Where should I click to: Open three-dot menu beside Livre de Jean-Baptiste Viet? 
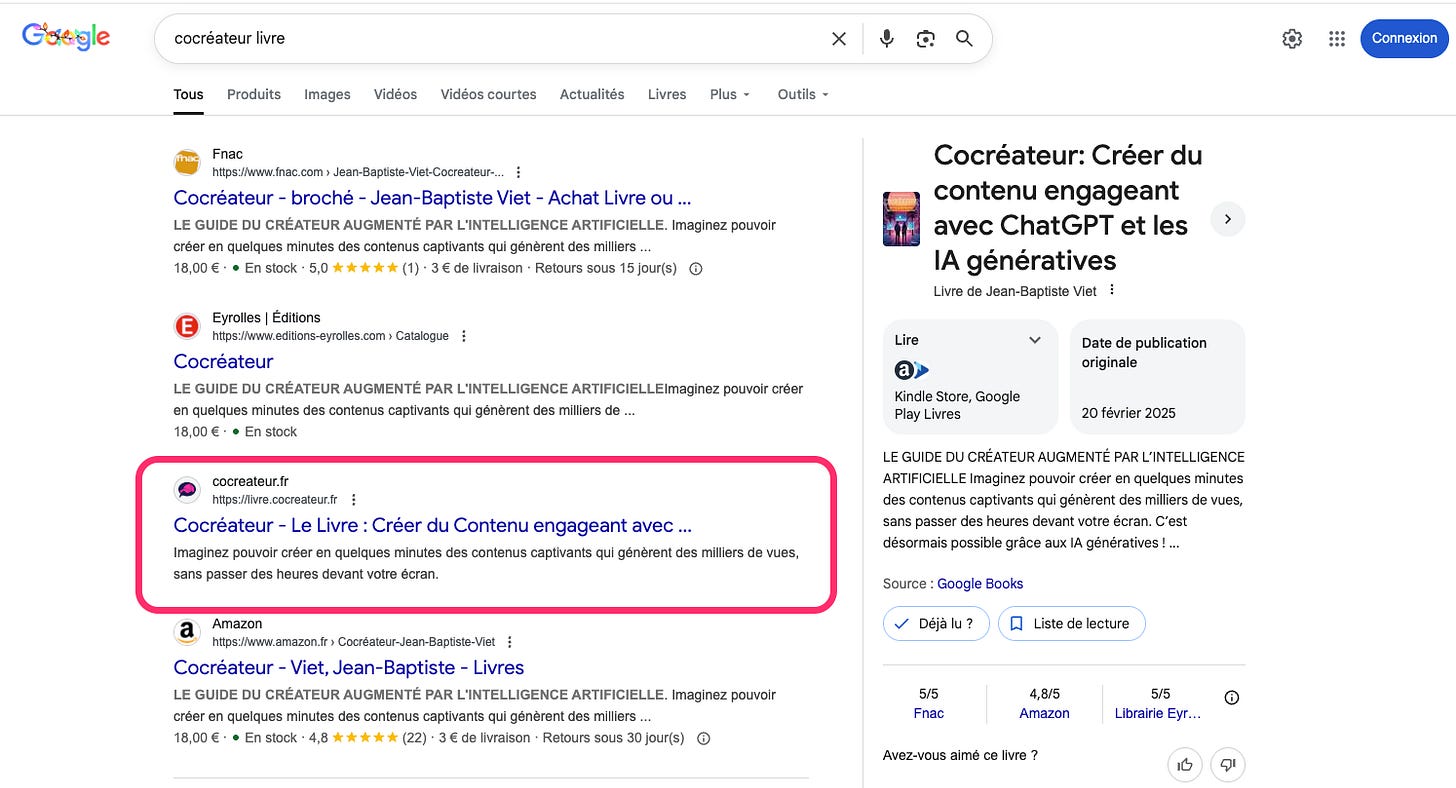tap(1112, 291)
